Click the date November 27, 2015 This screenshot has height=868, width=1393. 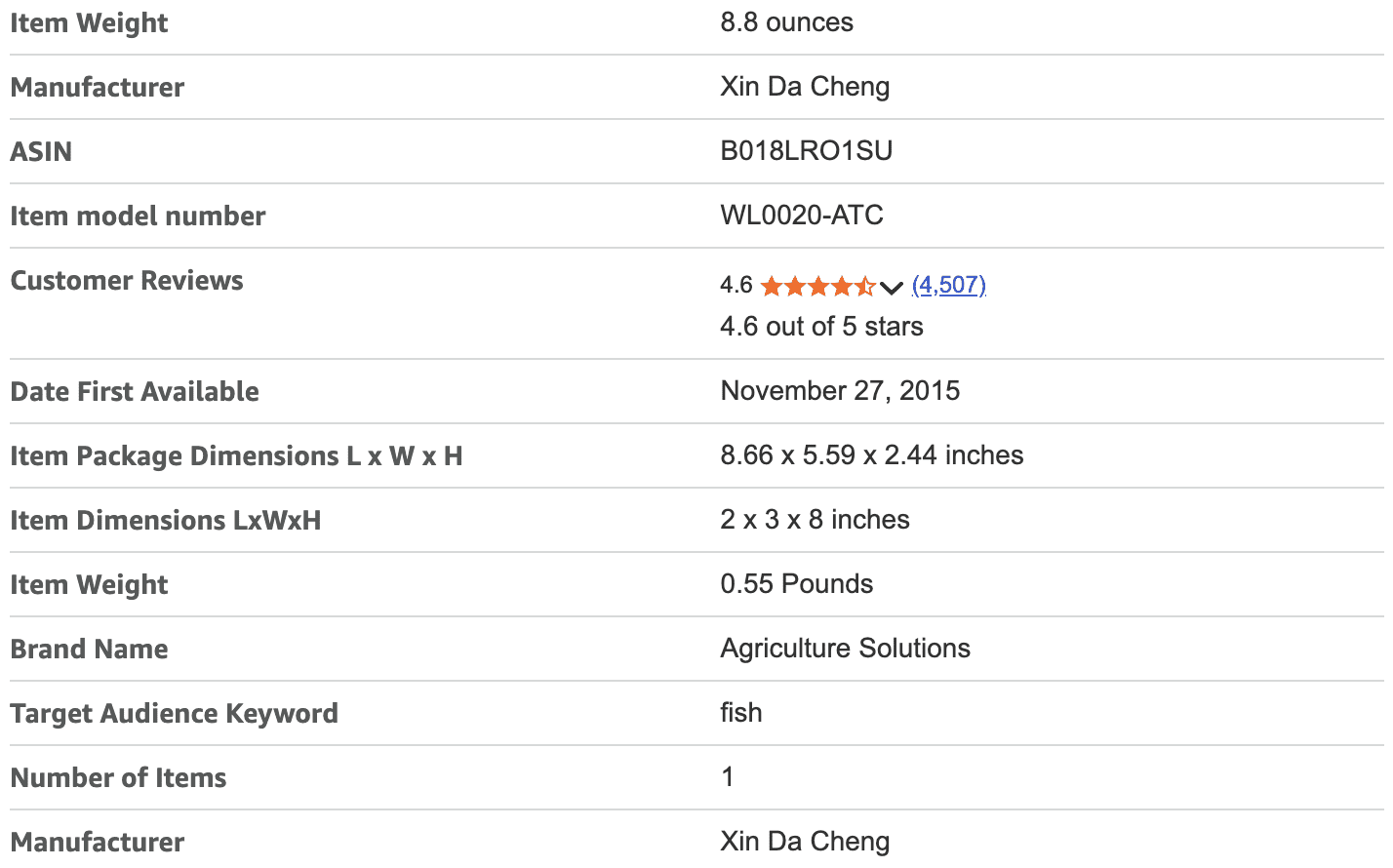point(840,391)
